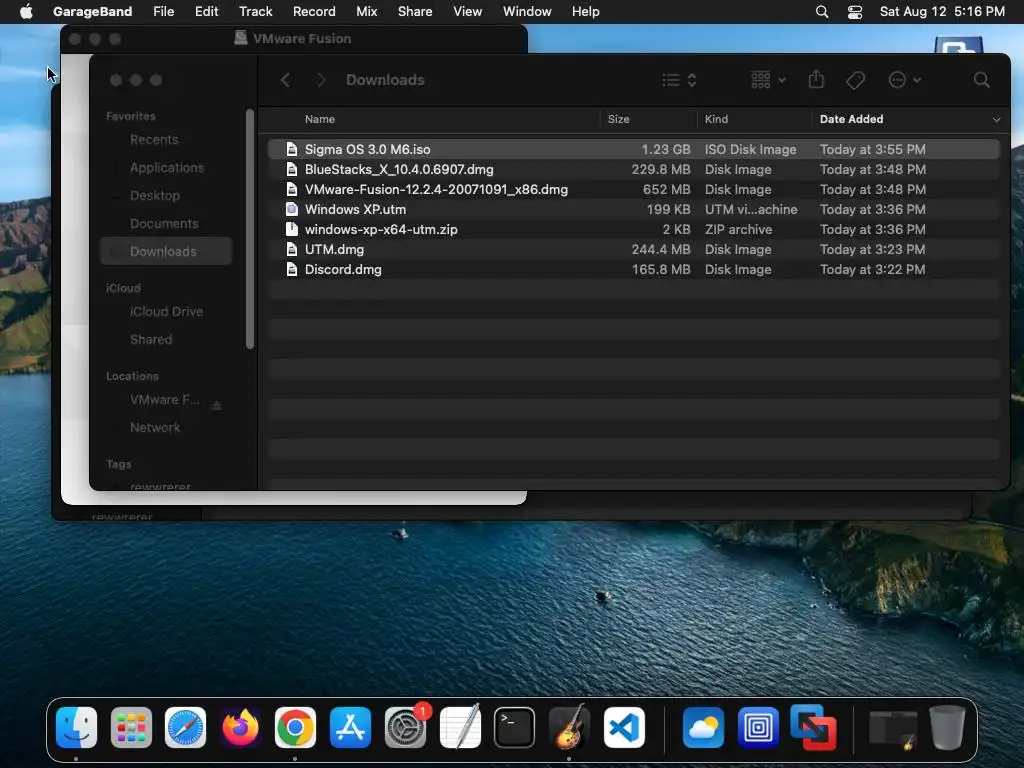Open the App Store Dock icon
This screenshot has height=768, width=1024.
(x=350, y=728)
